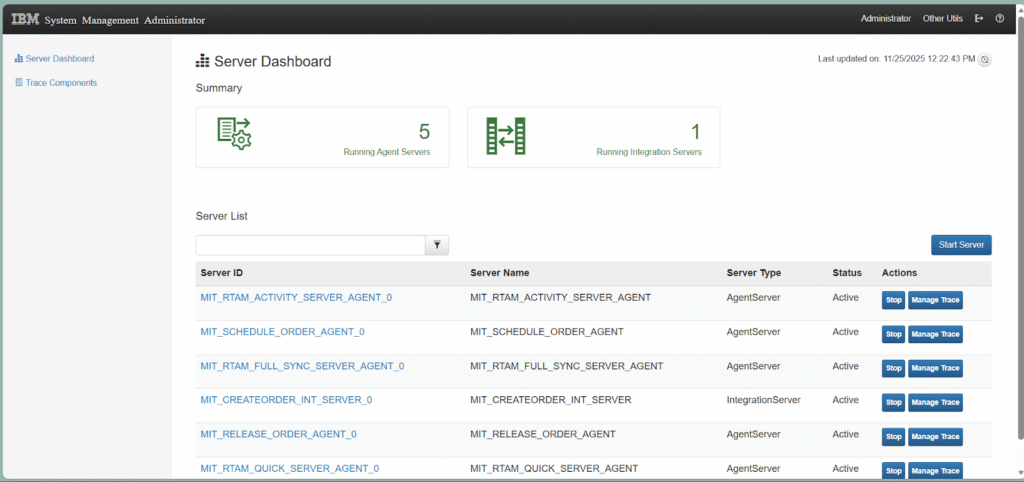
Task: Click the Server List filter text field
Action: (310, 245)
